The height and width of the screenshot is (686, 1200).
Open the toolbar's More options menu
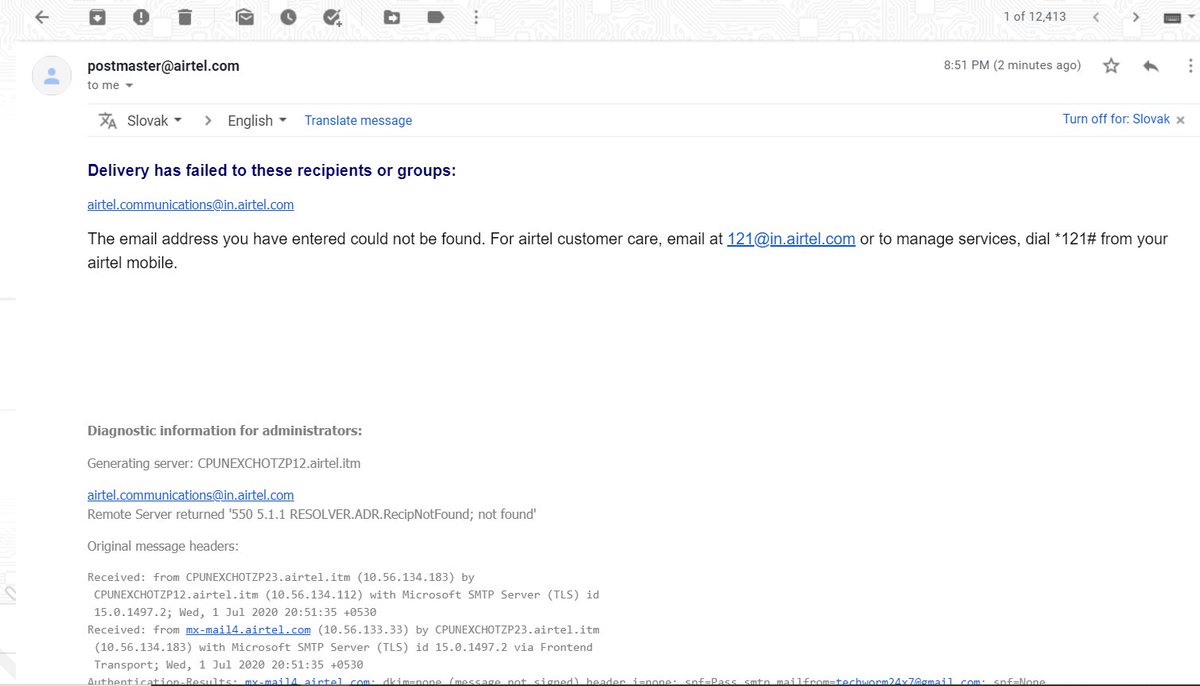pyautogui.click(x=476, y=17)
